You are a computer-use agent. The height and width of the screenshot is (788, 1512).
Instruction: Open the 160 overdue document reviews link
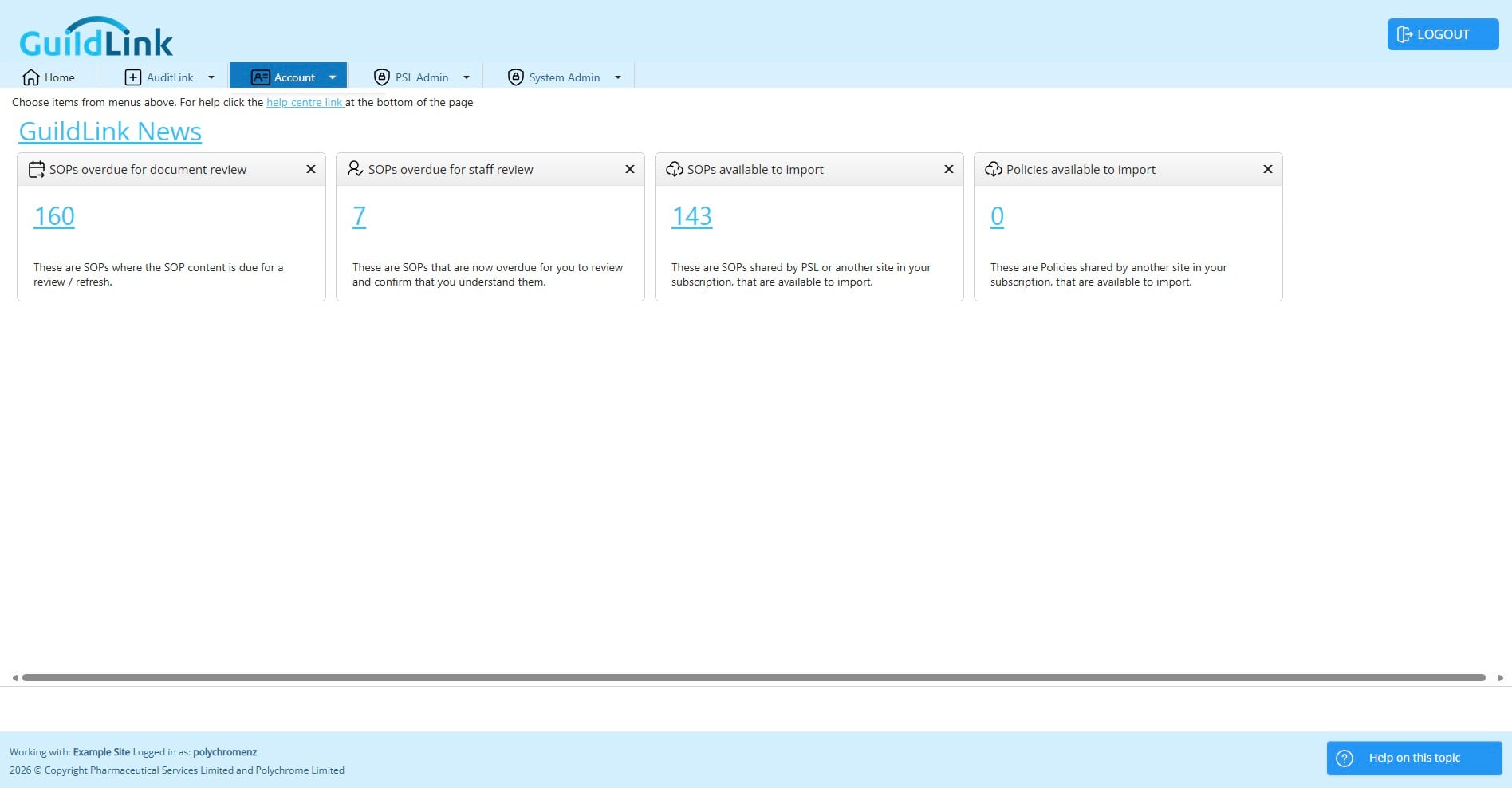click(x=54, y=216)
